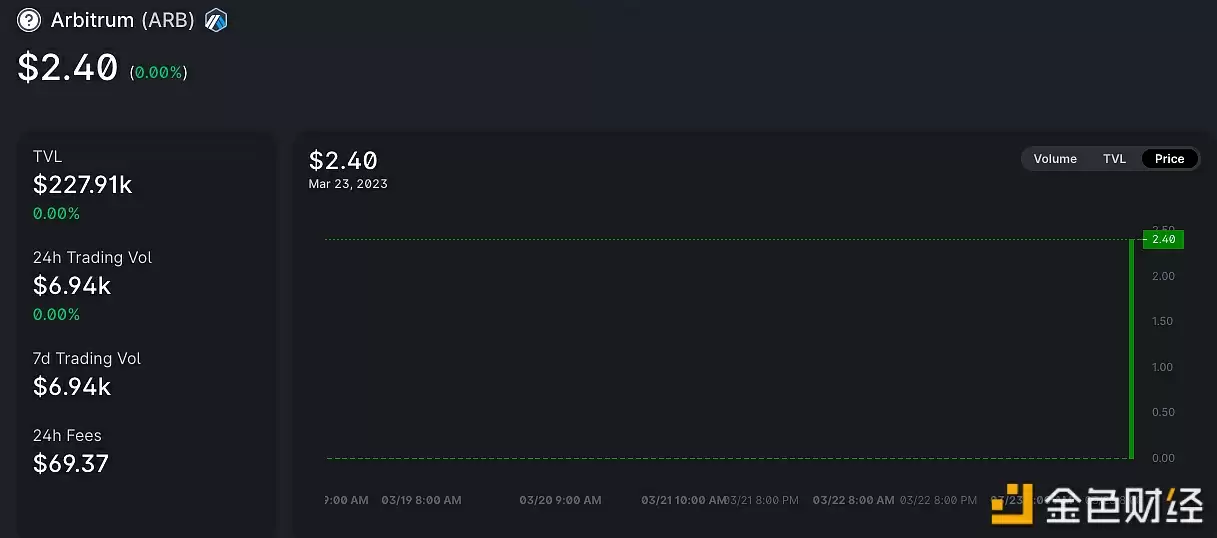The height and width of the screenshot is (538, 1217).
Task: Switch chart to Volume view
Action: [1055, 159]
